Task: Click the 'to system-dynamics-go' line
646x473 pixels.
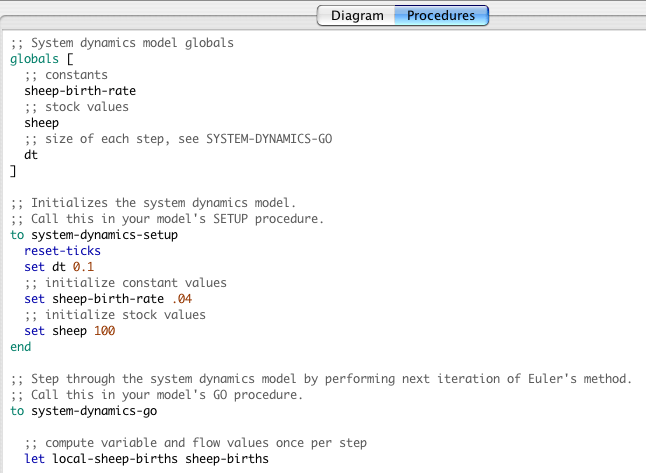Action: click(84, 411)
